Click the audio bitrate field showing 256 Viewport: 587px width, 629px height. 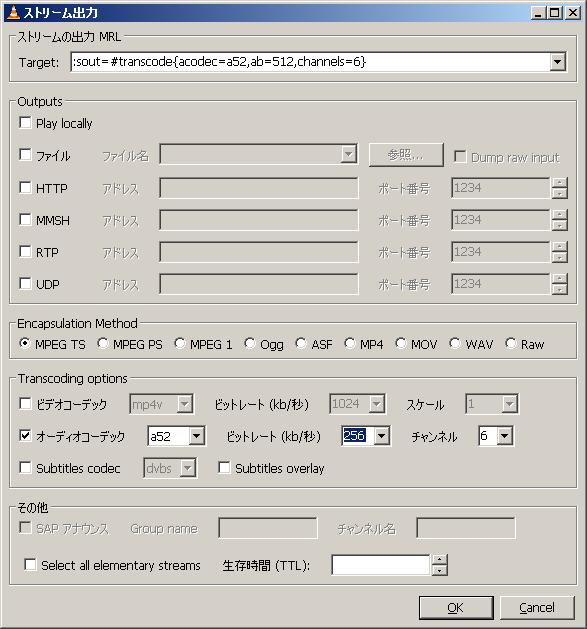point(357,436)
